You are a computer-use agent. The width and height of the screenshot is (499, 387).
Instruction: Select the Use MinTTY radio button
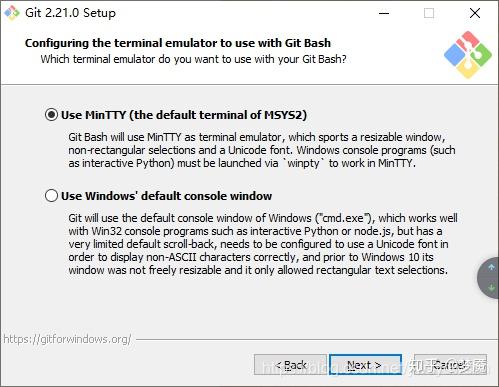pyautogui.click(x=51, y=115)
